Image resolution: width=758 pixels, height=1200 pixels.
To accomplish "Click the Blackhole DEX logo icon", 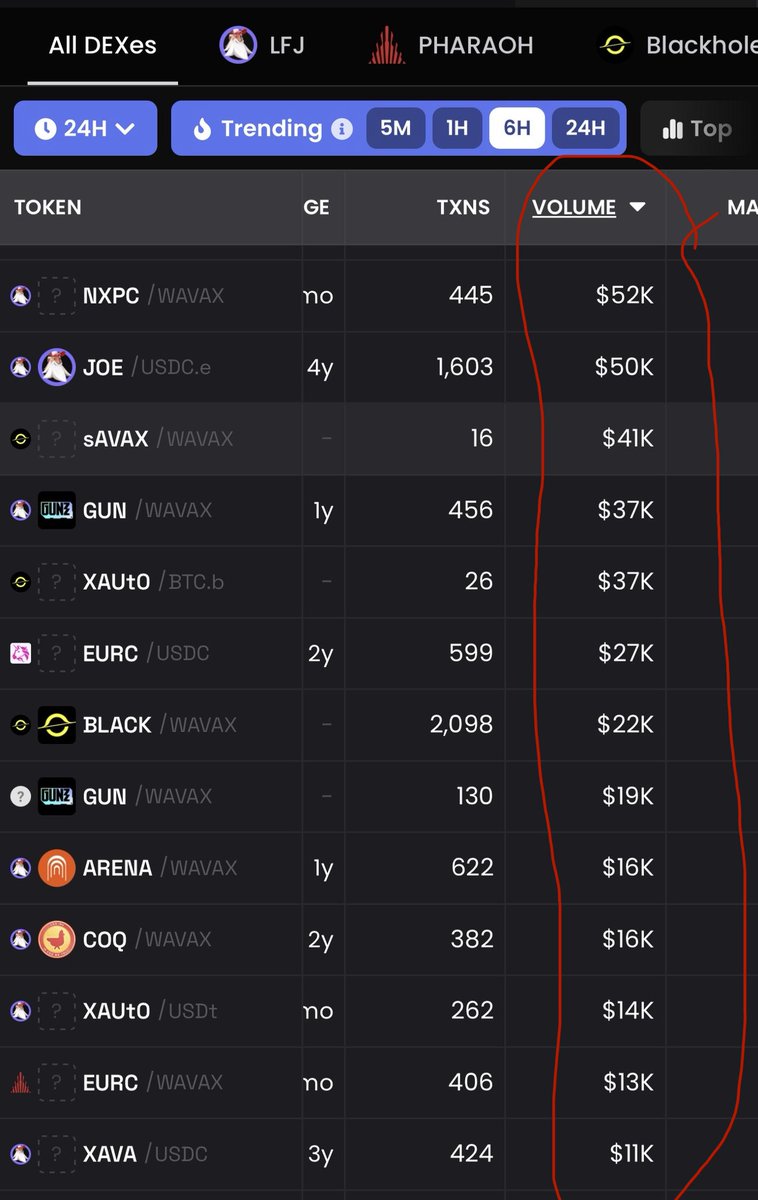I will pos(614,45).
